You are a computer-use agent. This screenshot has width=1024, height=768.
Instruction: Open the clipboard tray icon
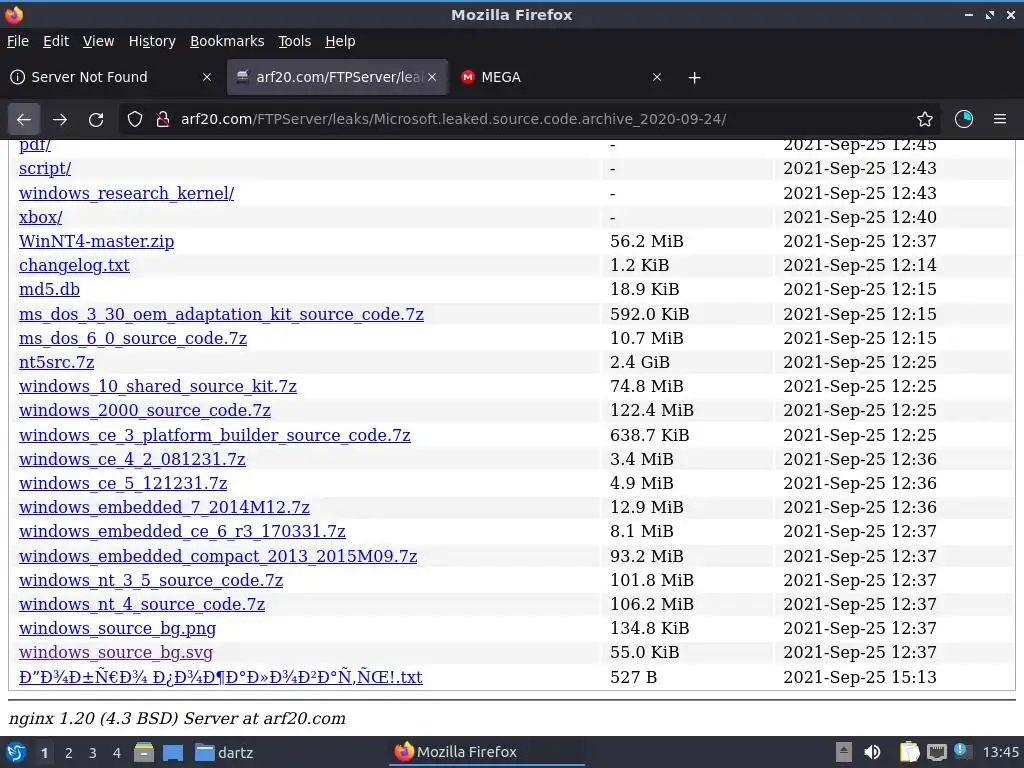tap(909, 752)
